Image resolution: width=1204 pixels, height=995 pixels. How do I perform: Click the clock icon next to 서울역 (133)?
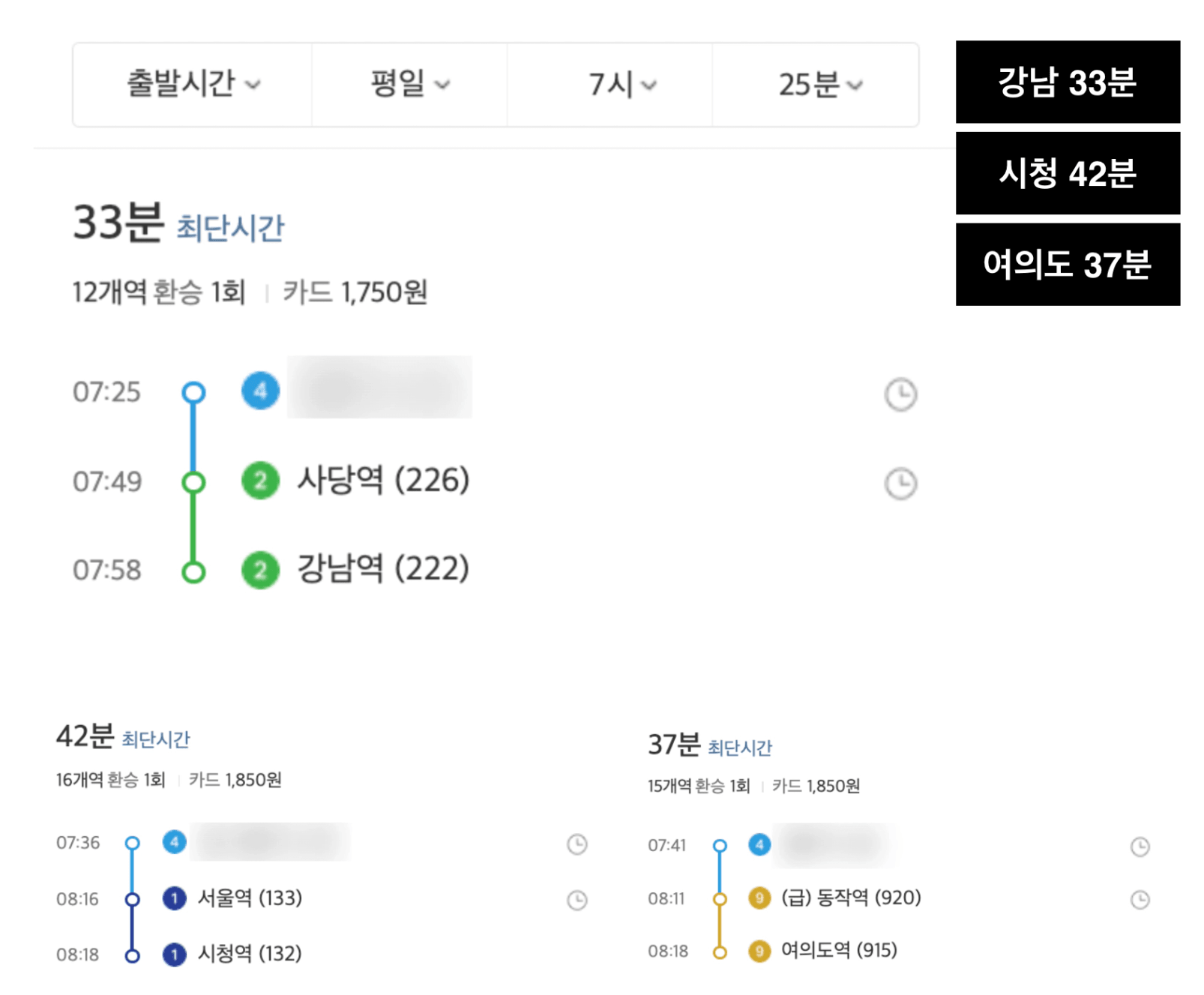[x=577, y=900]
